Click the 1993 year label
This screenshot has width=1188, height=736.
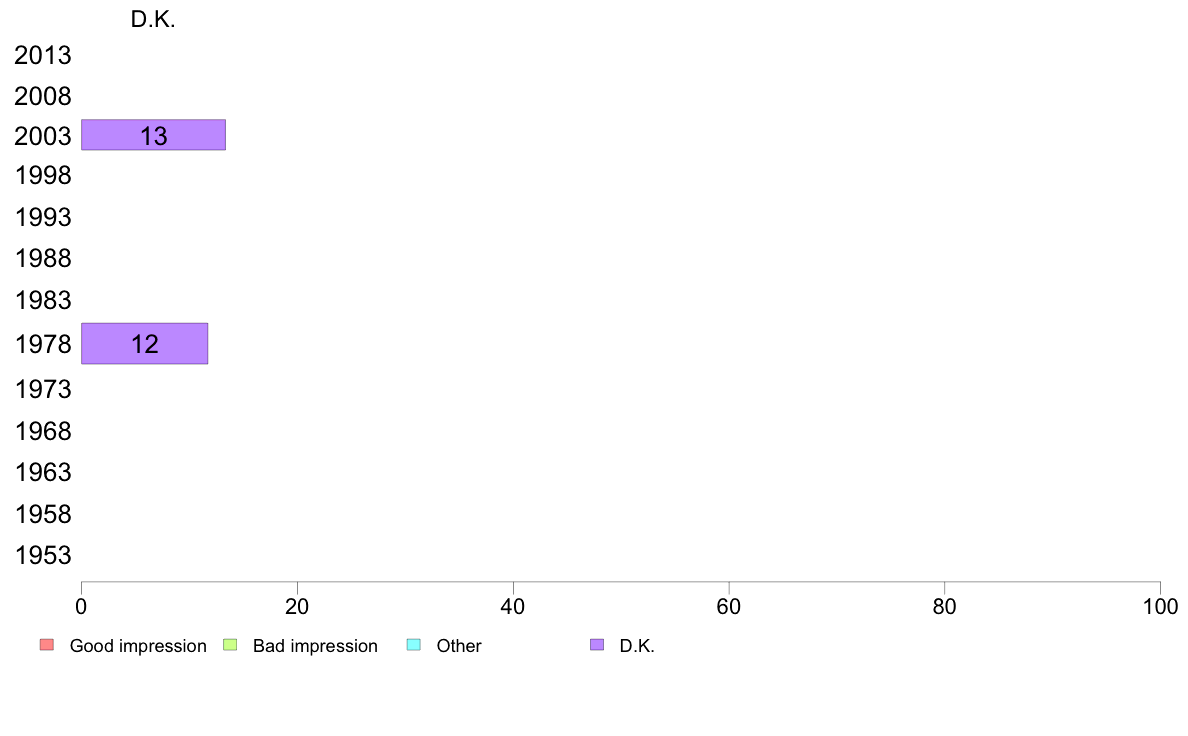coord(43,218)
